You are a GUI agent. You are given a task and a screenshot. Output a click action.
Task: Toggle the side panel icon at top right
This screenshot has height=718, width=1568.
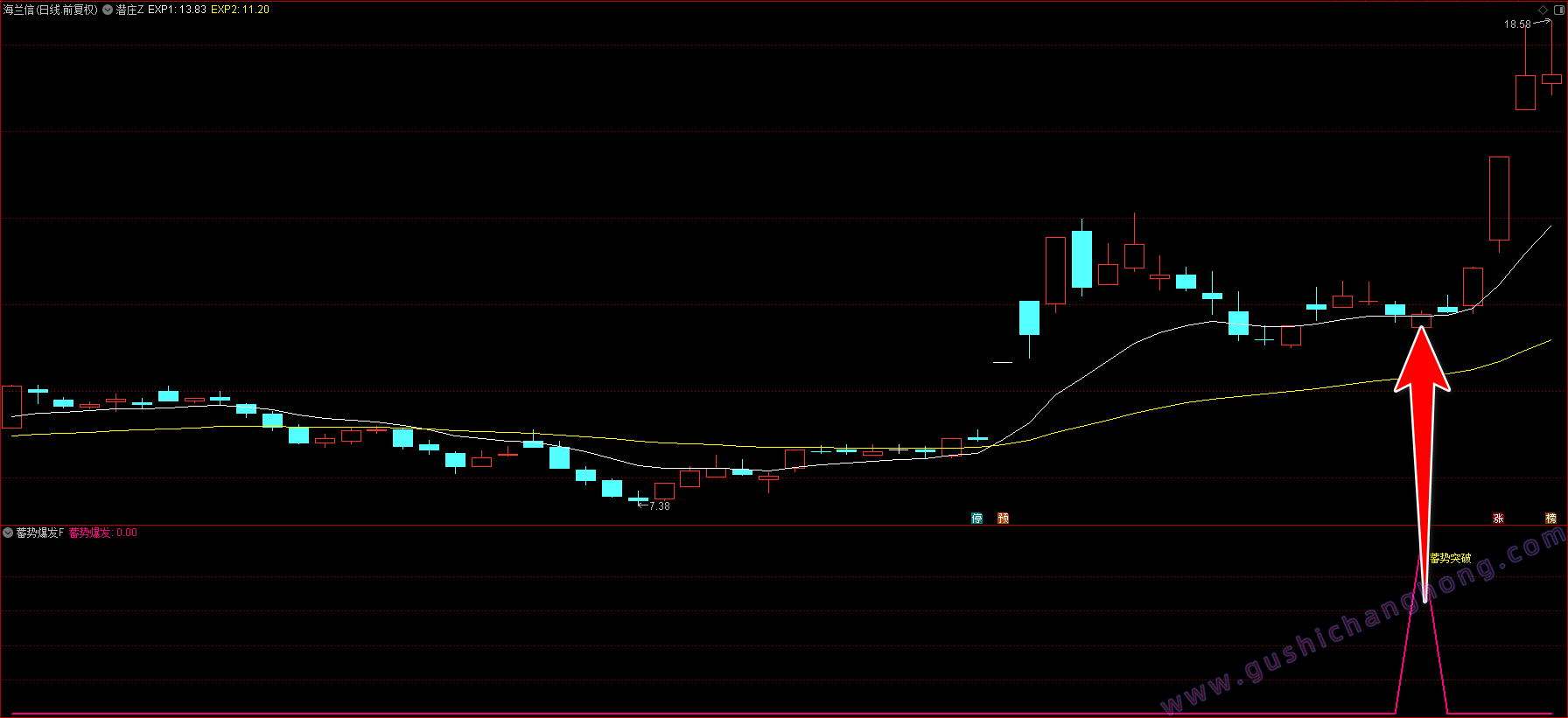(x=1558, y=10)
